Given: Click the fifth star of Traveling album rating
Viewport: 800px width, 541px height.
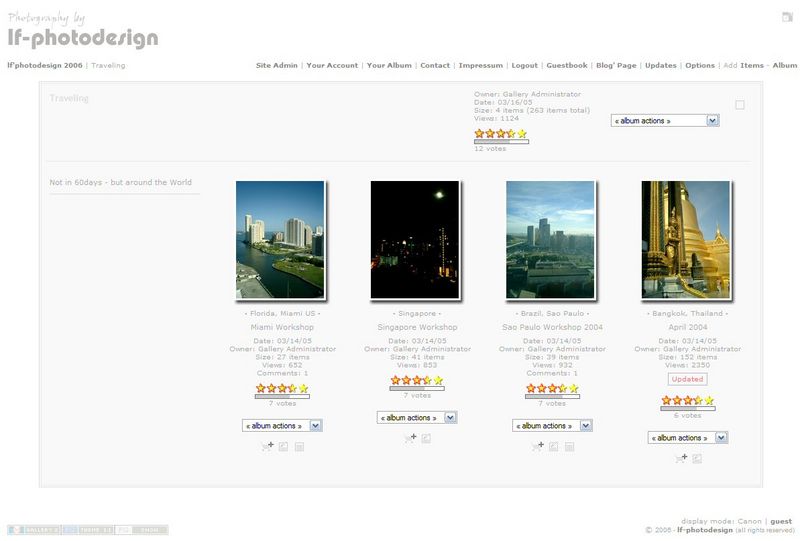Looking at the screenshot, I should click(x=522, y=133).
